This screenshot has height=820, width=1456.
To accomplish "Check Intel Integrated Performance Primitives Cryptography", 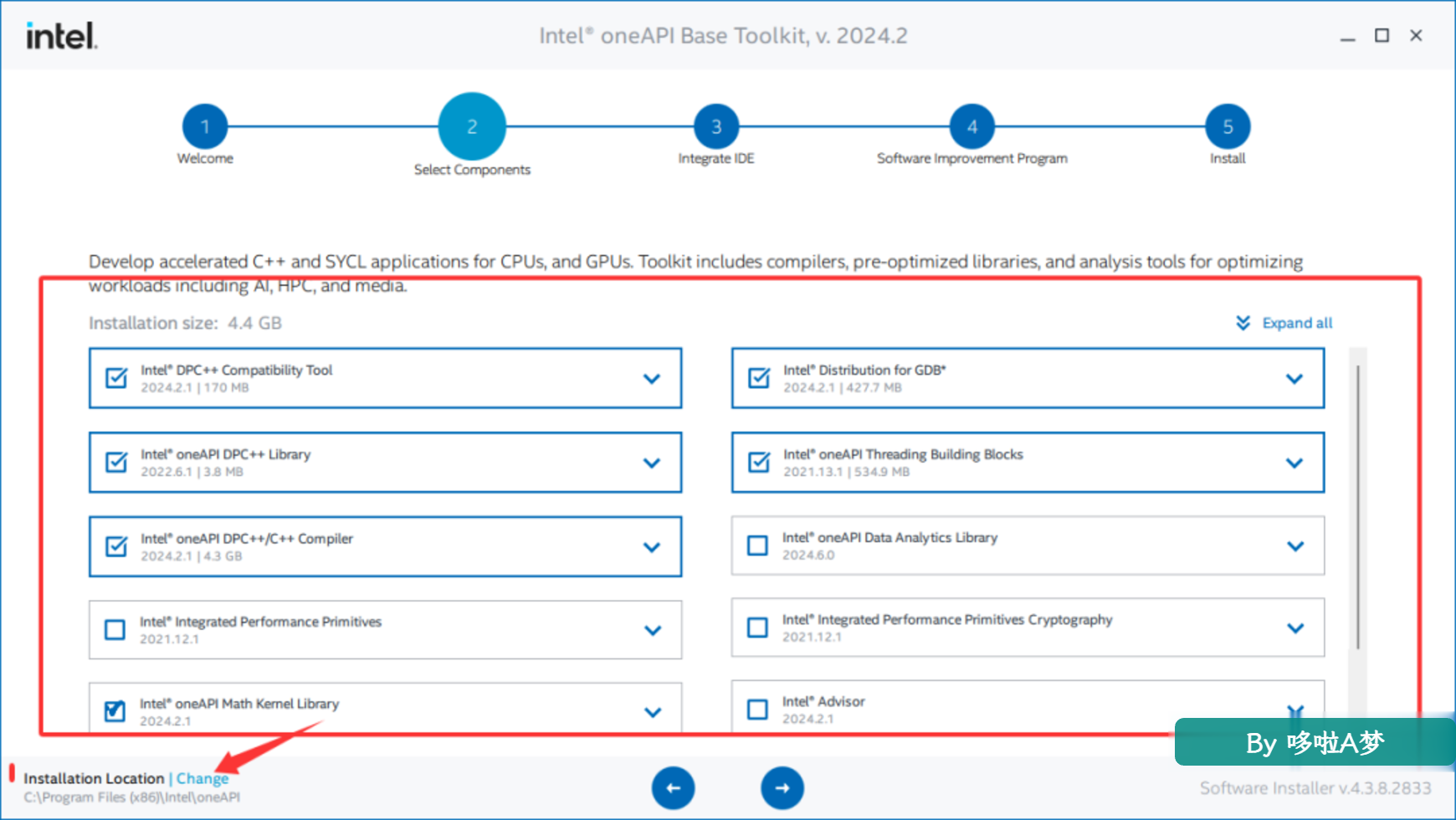I will [757, 628].
